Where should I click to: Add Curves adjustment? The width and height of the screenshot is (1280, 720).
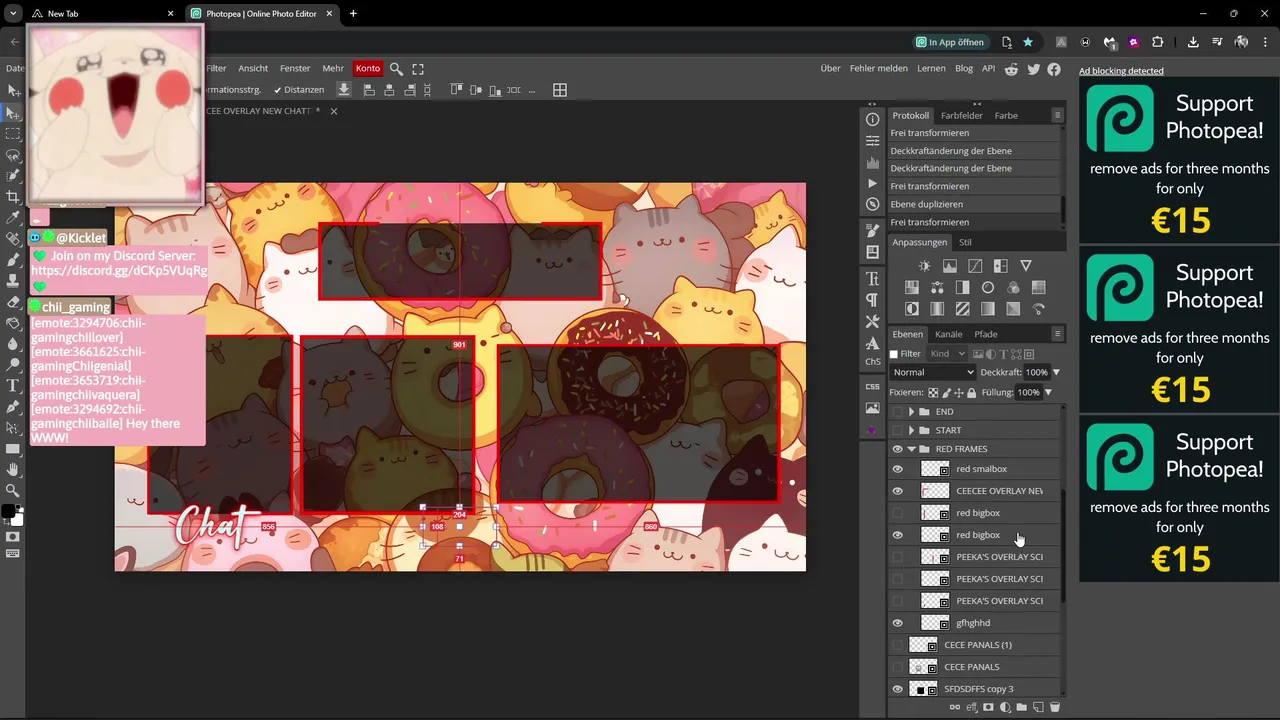point(975,266)
